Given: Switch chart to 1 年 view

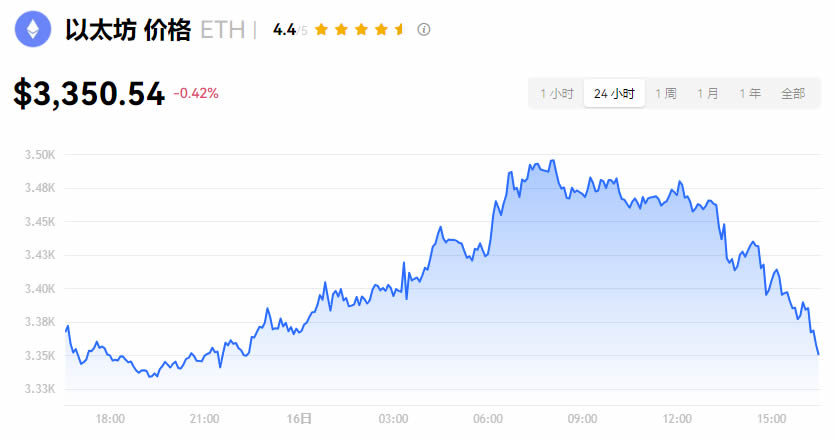Looking at the screenshot, I should point(750,94).
